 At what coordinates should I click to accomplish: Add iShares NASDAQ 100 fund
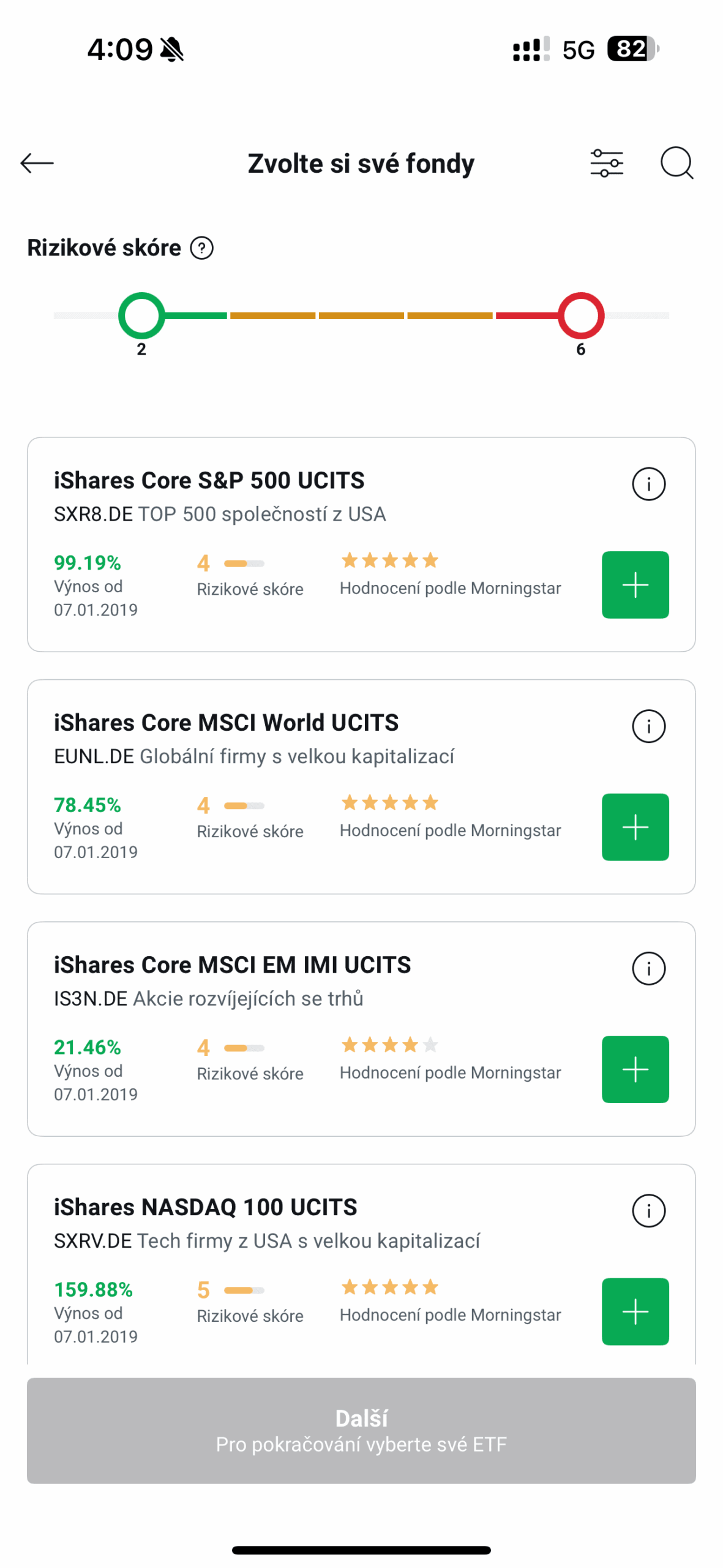635,1311
